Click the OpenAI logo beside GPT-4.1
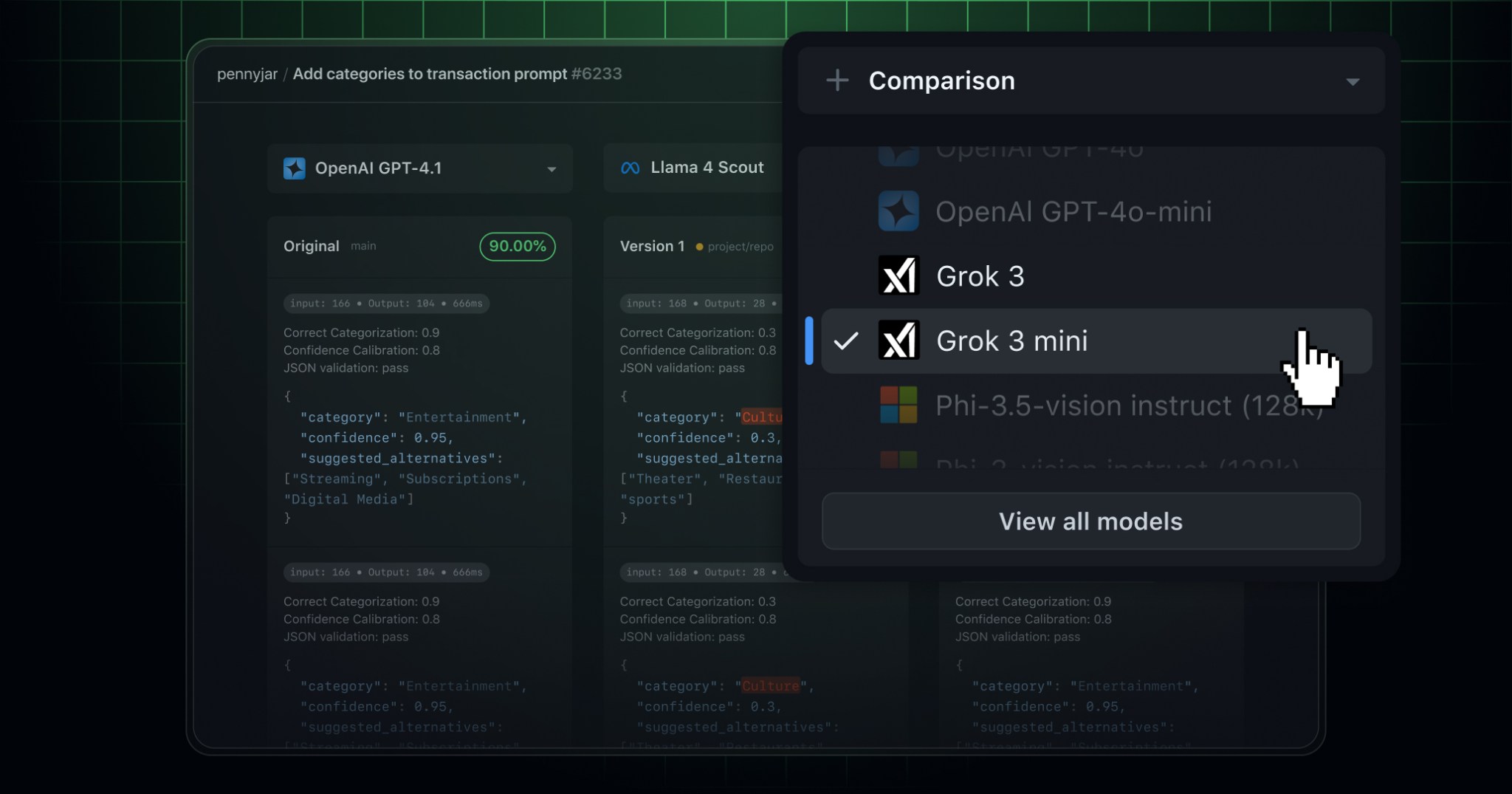1512x794 pixels. coord(295,168)
